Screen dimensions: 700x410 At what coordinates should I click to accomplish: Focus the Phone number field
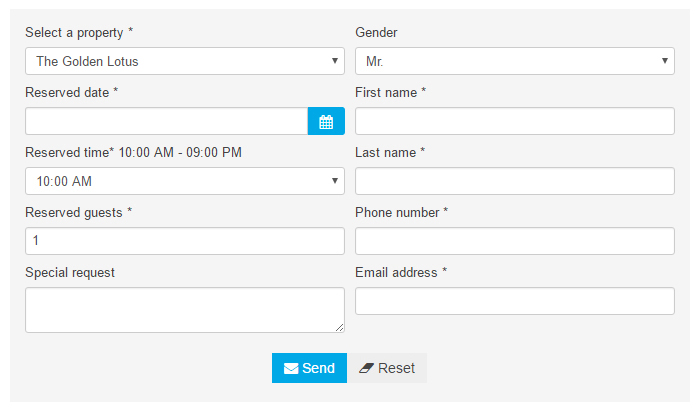coord(514,241)
